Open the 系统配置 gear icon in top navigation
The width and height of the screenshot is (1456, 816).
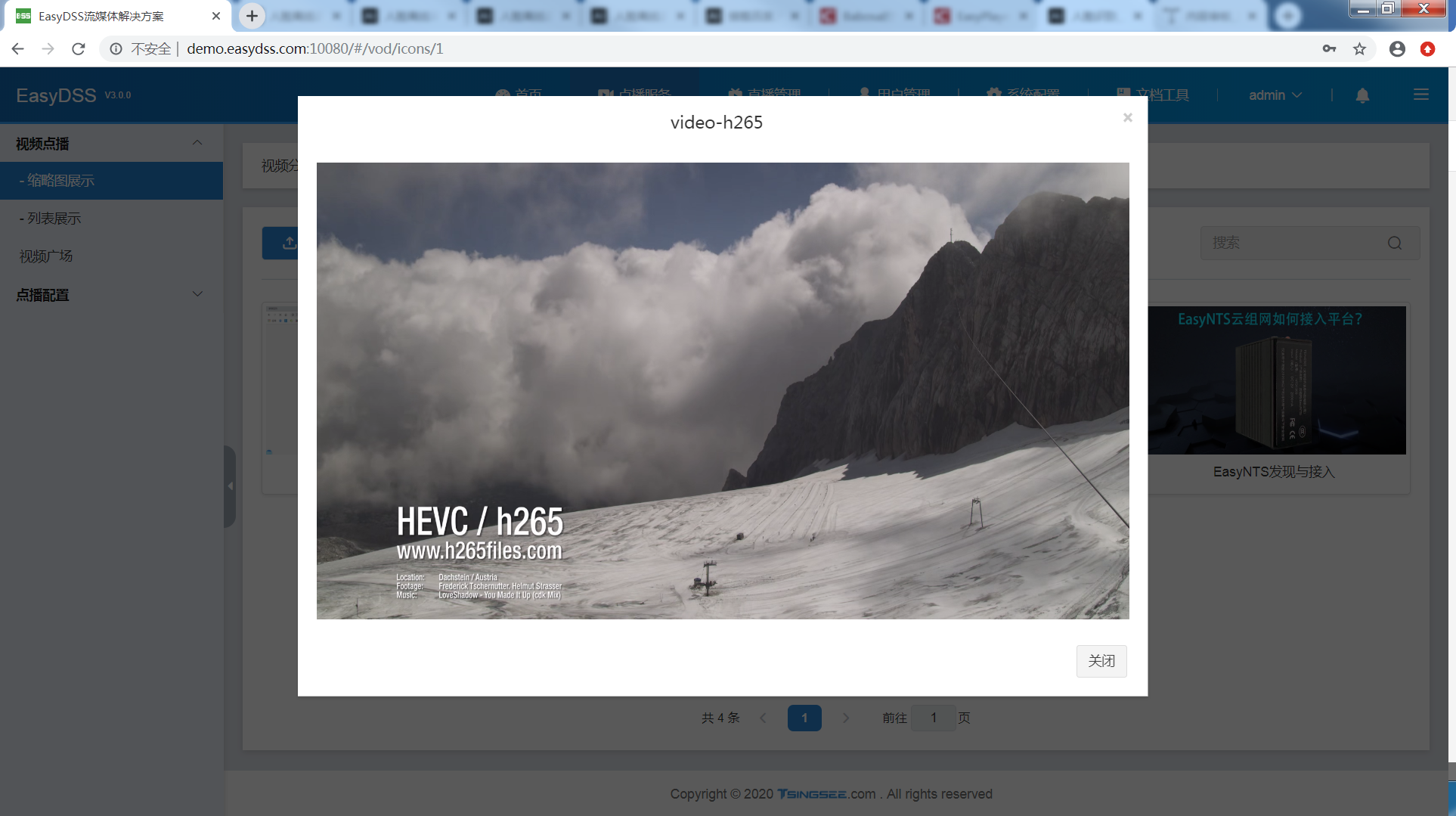(x=994, y=94)
